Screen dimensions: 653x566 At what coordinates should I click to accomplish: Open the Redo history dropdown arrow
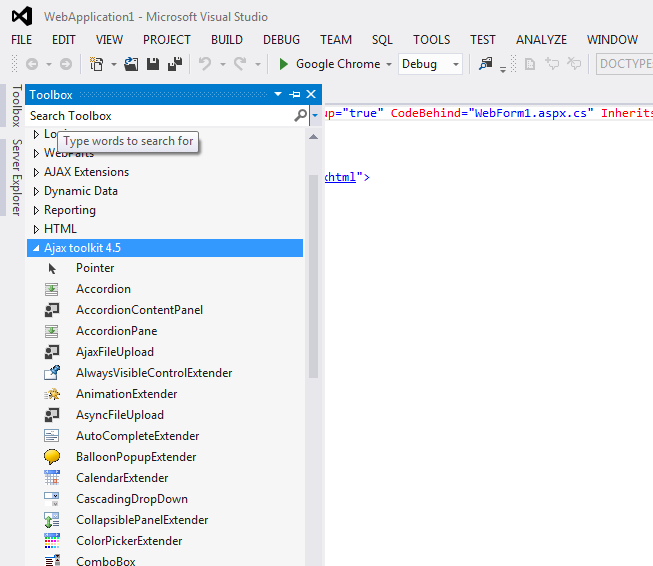[x=258, y=65]
